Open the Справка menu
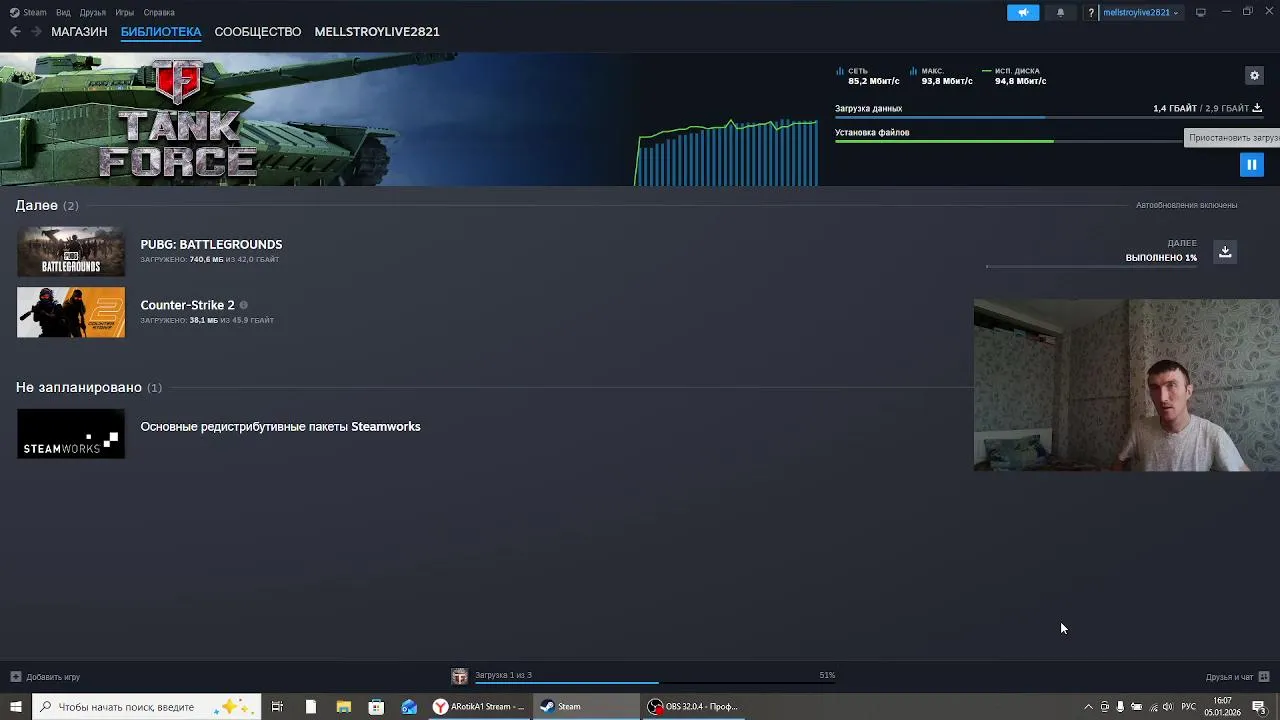The height and width of the screenshot is (720, 1280). coord(159,12)
